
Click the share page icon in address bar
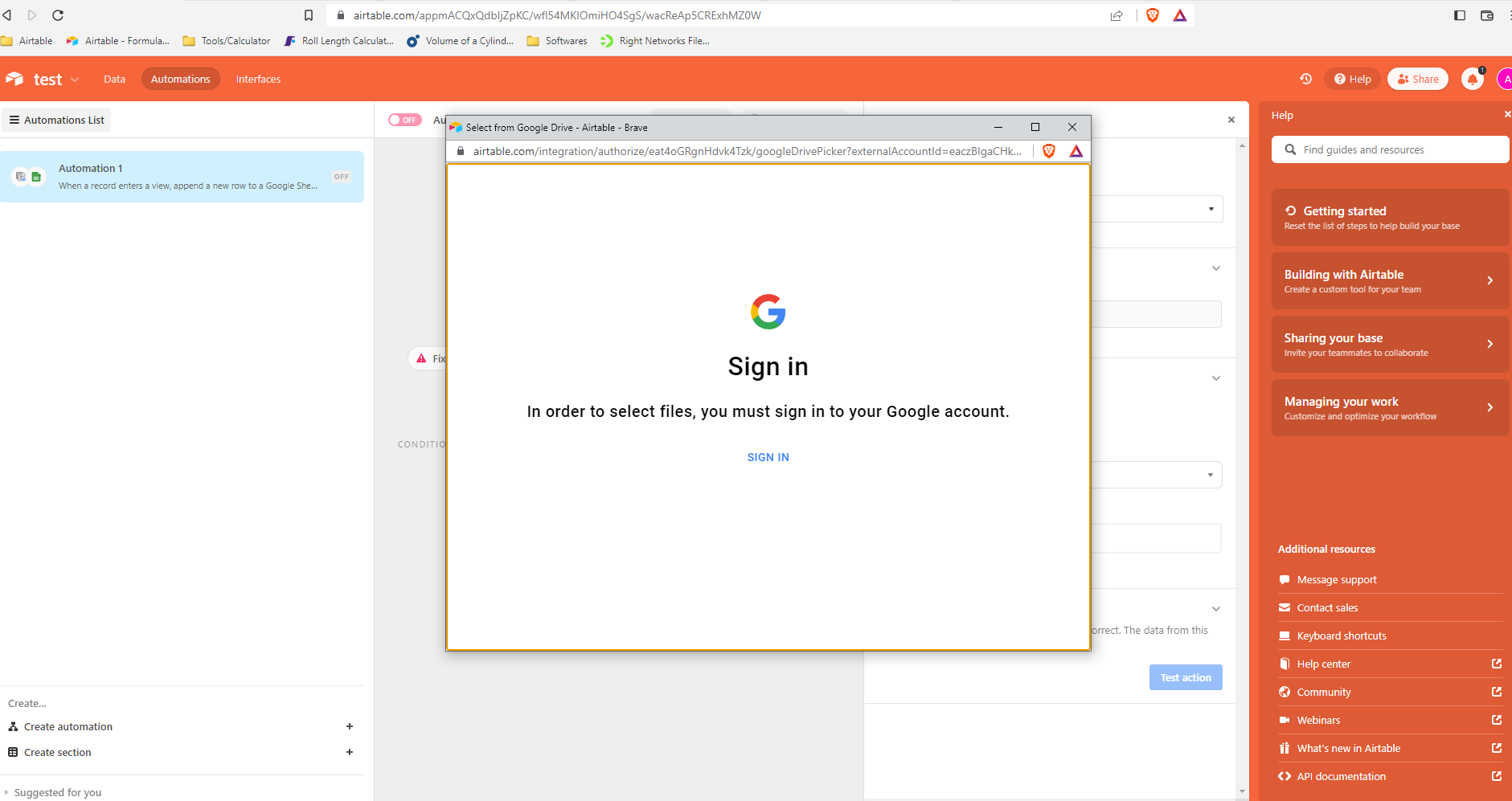pos(1117,15)
